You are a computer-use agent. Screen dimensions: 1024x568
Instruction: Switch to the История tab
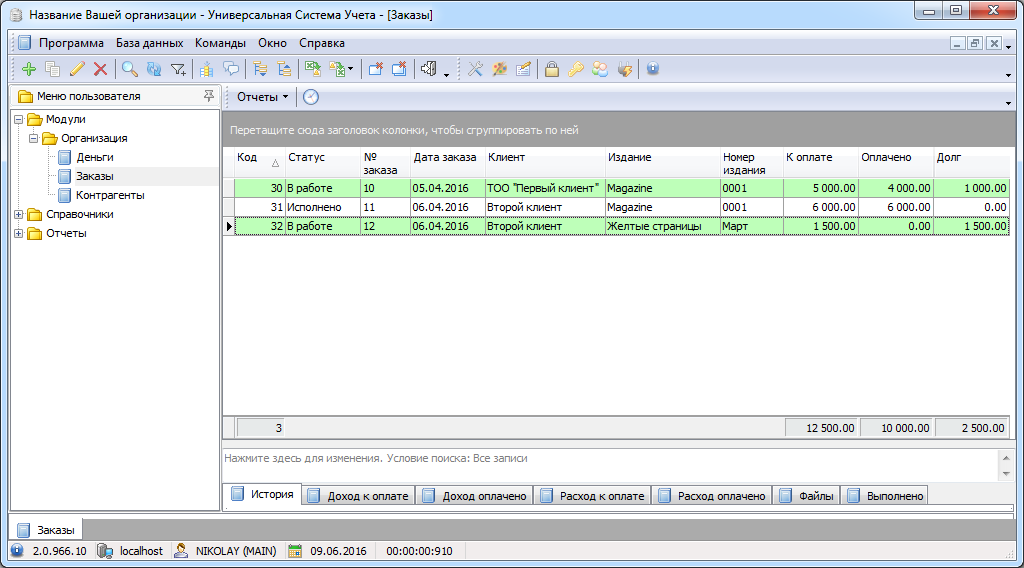[x=263, y=495]
